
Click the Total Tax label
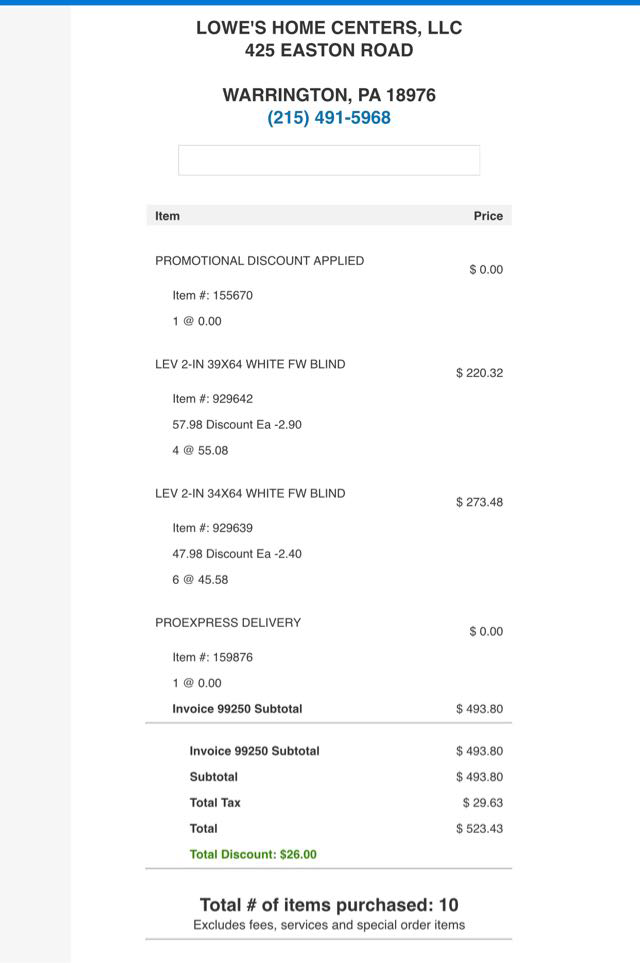[215, 803]
